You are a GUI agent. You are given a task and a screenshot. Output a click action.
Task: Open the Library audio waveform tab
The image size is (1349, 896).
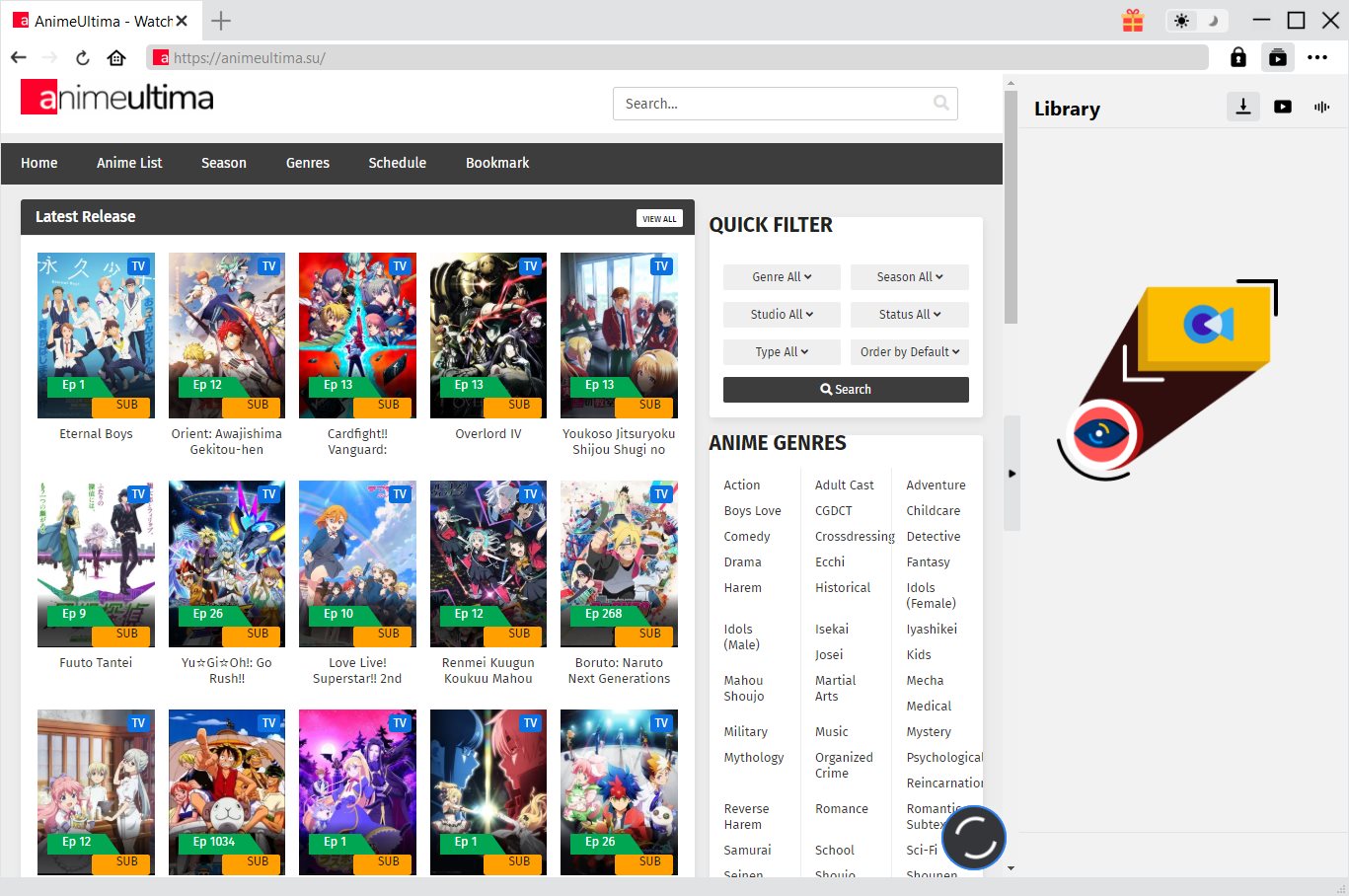click(x=1321, y=107)
